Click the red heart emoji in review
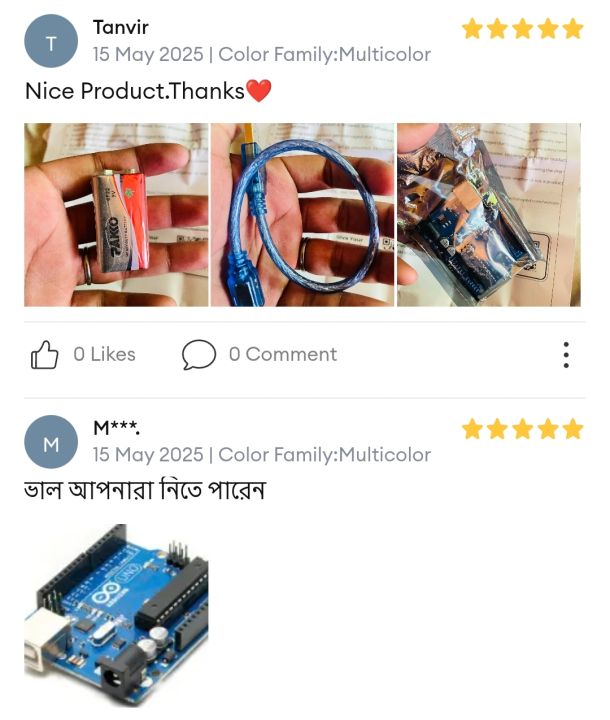Image resolution: width=610 pixels, height=720 pixels. click(259, 90)
